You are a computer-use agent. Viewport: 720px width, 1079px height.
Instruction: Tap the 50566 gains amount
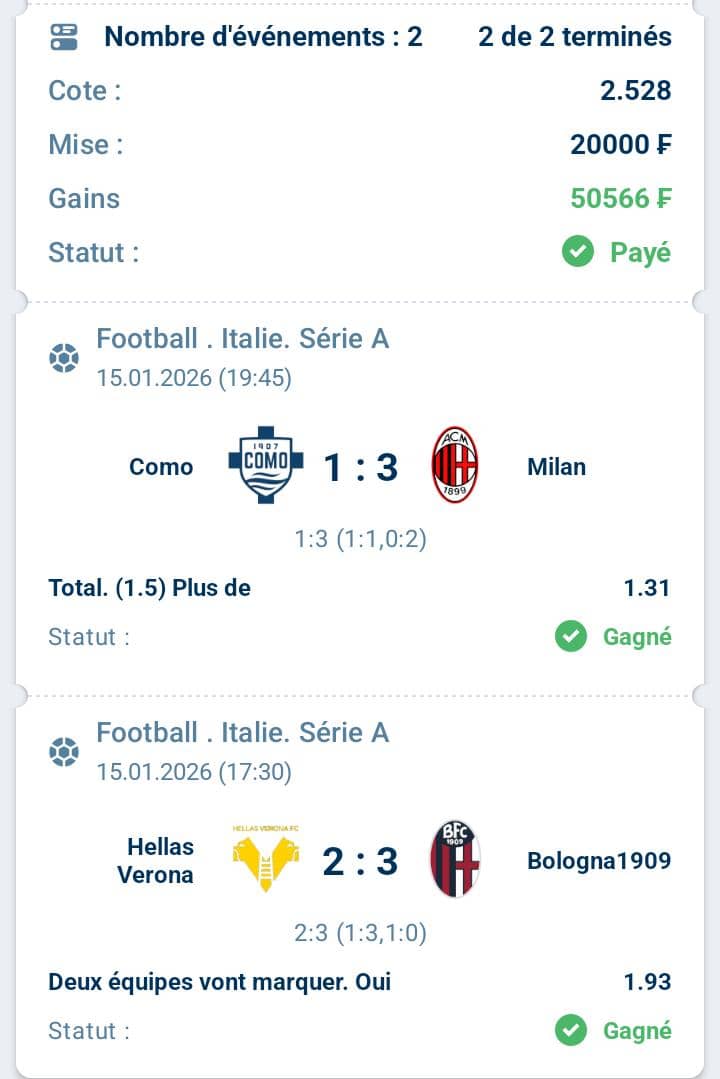[620, 198]
